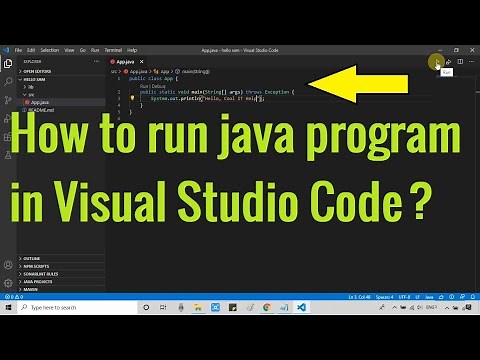This screenshot has width=480, height=360.
Task: Click the Debug CodeLens link above main
Action: [x=159, y=86]
